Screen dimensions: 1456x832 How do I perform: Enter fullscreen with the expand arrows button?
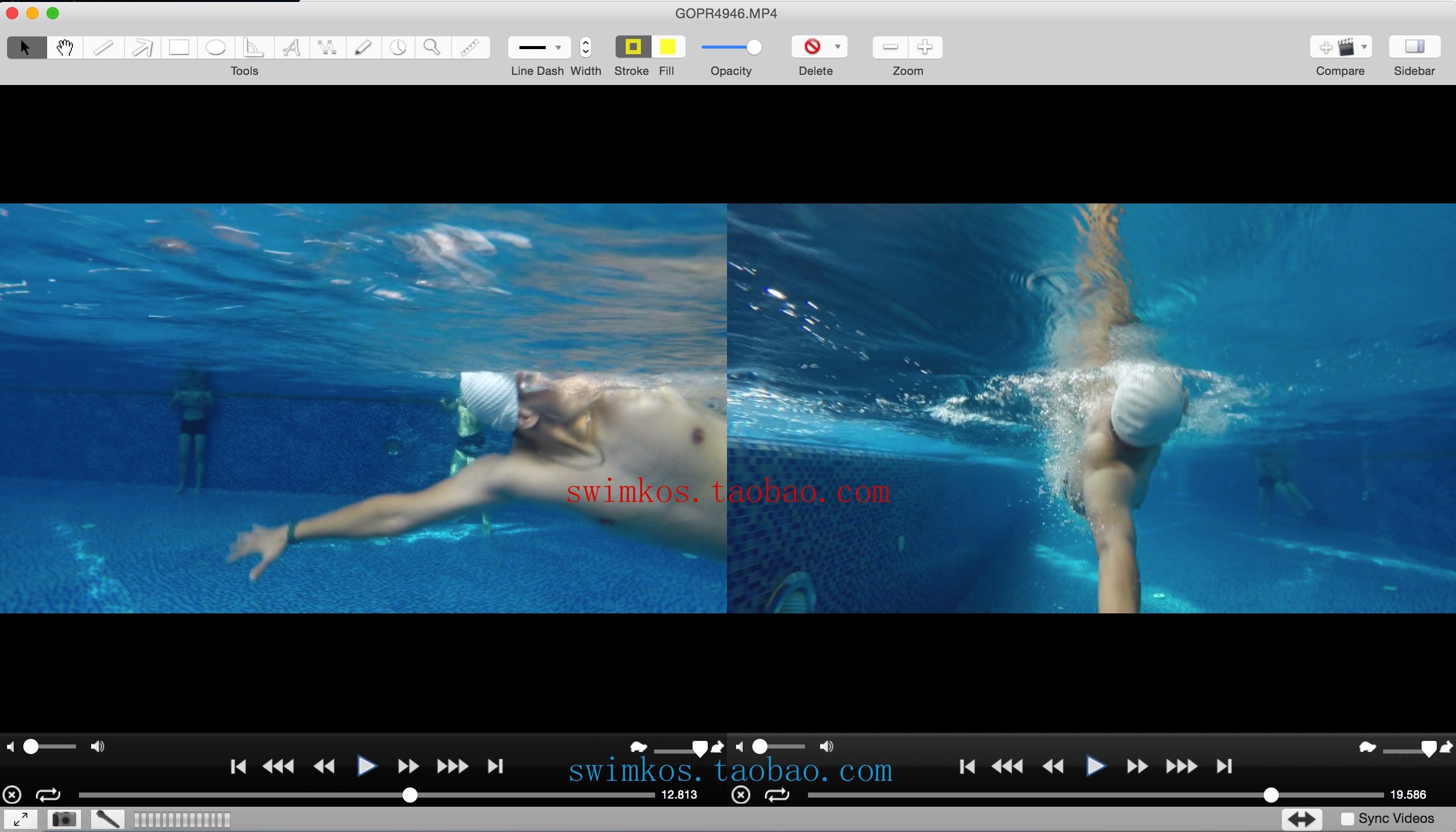coord(21,819)
